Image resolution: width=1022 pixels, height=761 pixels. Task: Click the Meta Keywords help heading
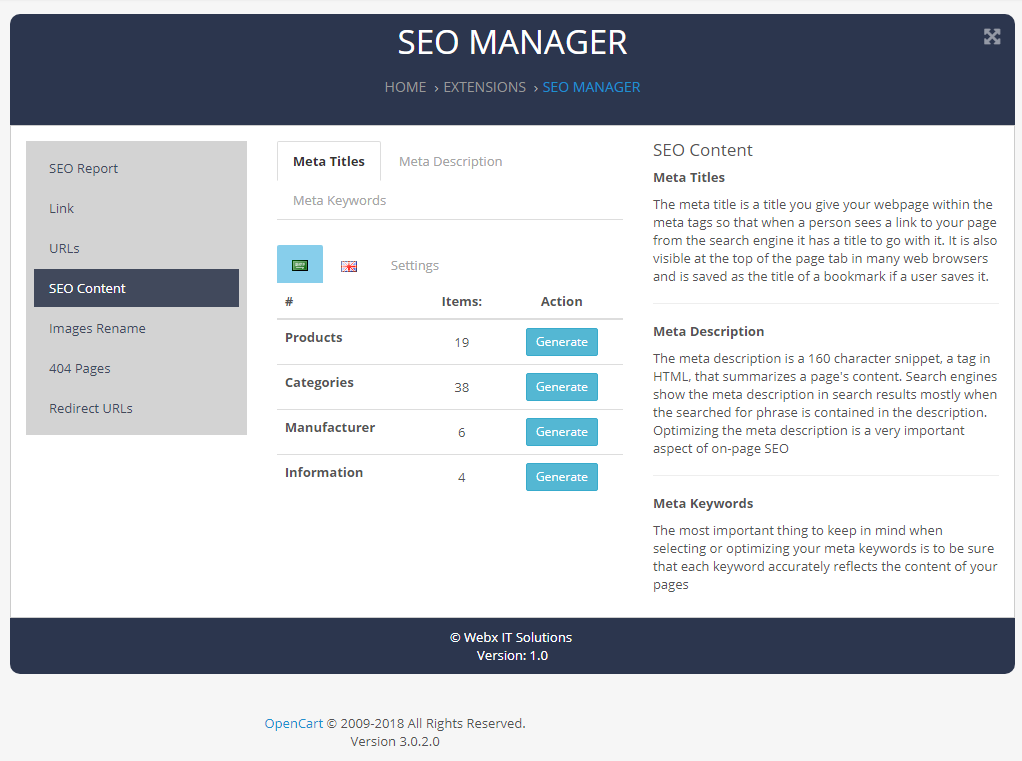pyautogui.click(x=703, y=504)
